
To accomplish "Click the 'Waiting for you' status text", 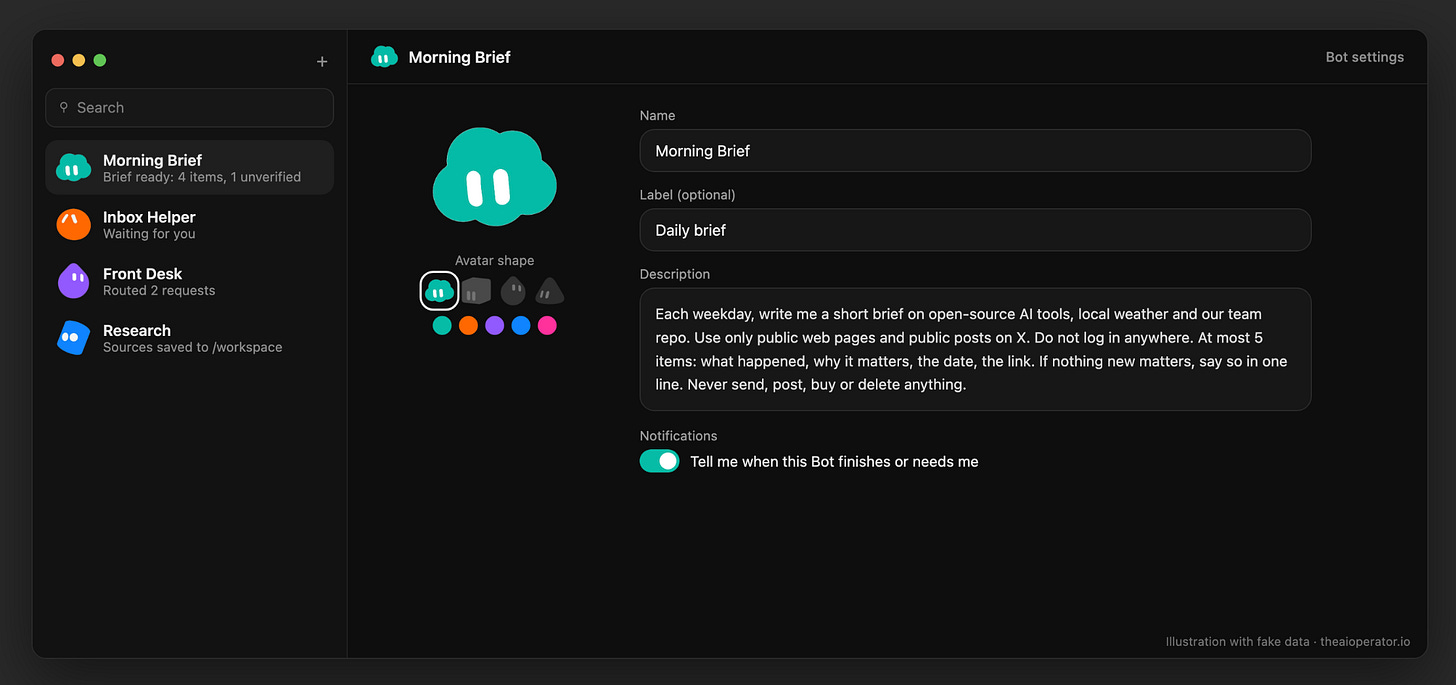I will 149,234.
